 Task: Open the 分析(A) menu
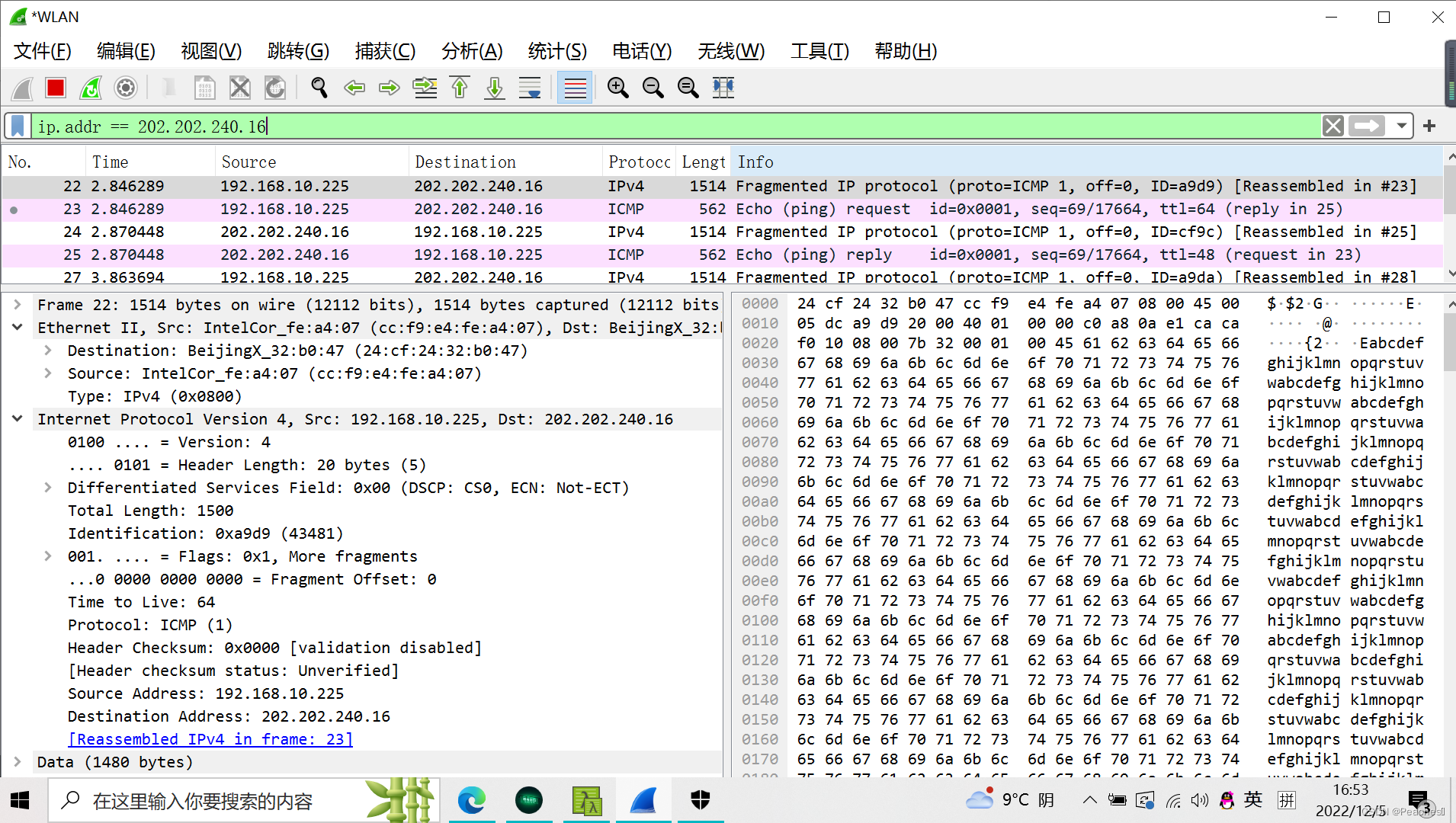pyautogui.click(x=472, y=51)
